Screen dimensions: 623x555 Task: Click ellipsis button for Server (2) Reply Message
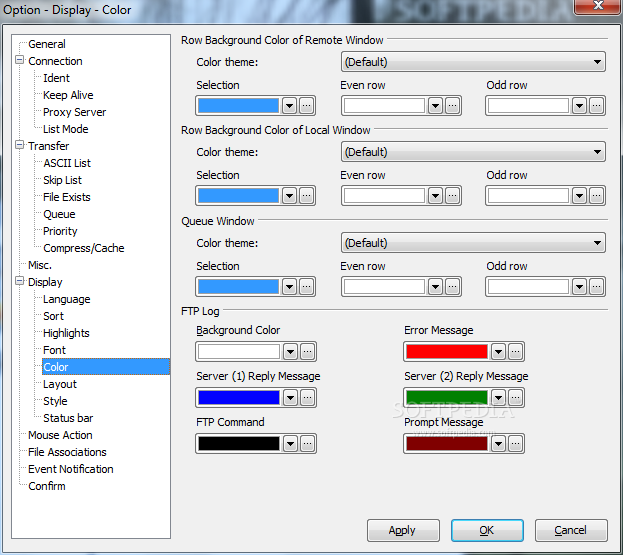[x=515, y=397]
